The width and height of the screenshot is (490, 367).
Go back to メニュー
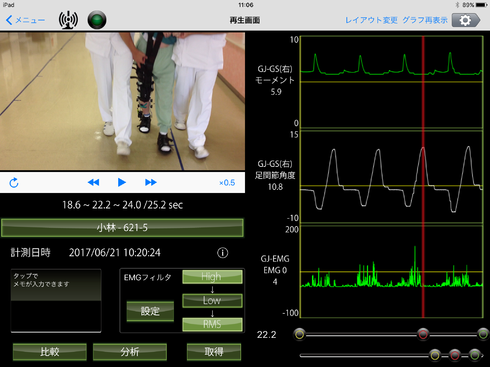(26, 20)
